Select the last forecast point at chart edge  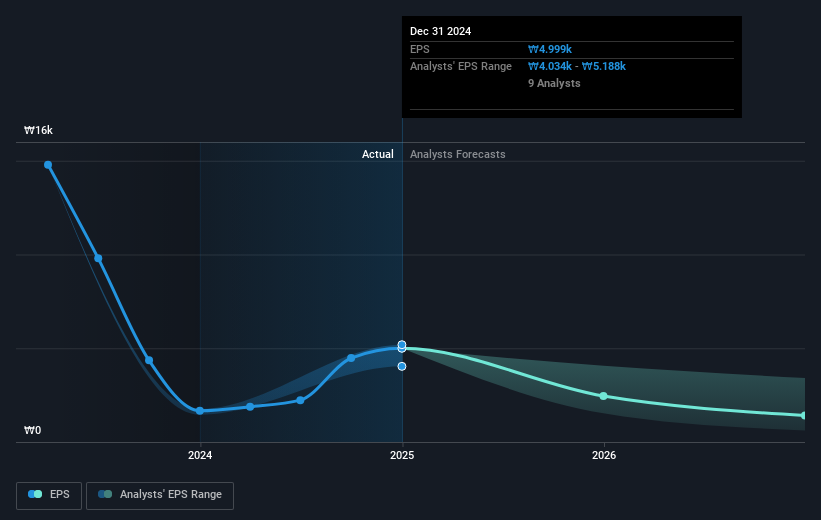coord(804,415)
